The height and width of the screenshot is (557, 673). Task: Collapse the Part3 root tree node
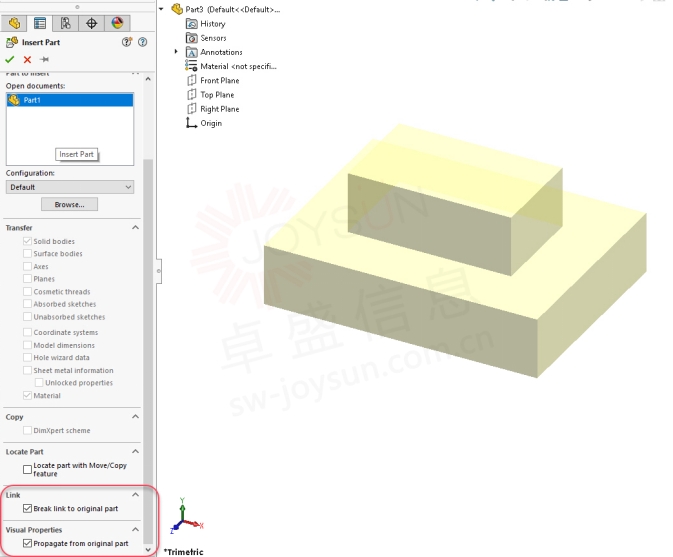tap(161, 9)
